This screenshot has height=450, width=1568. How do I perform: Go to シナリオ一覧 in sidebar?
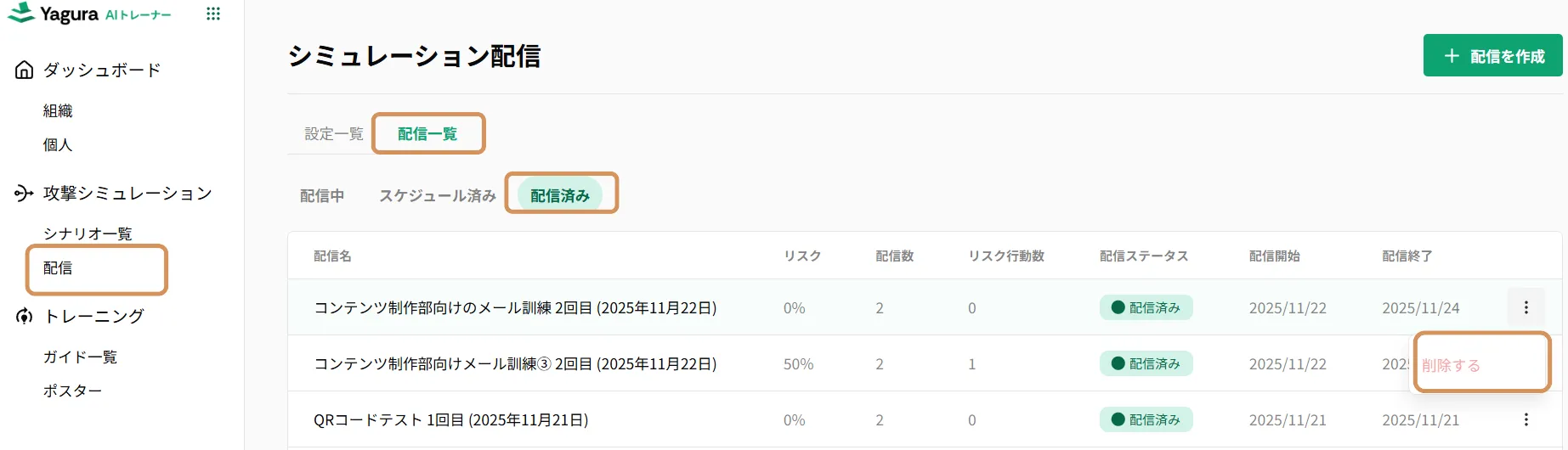pyautogui.click(x=88, y=233)
